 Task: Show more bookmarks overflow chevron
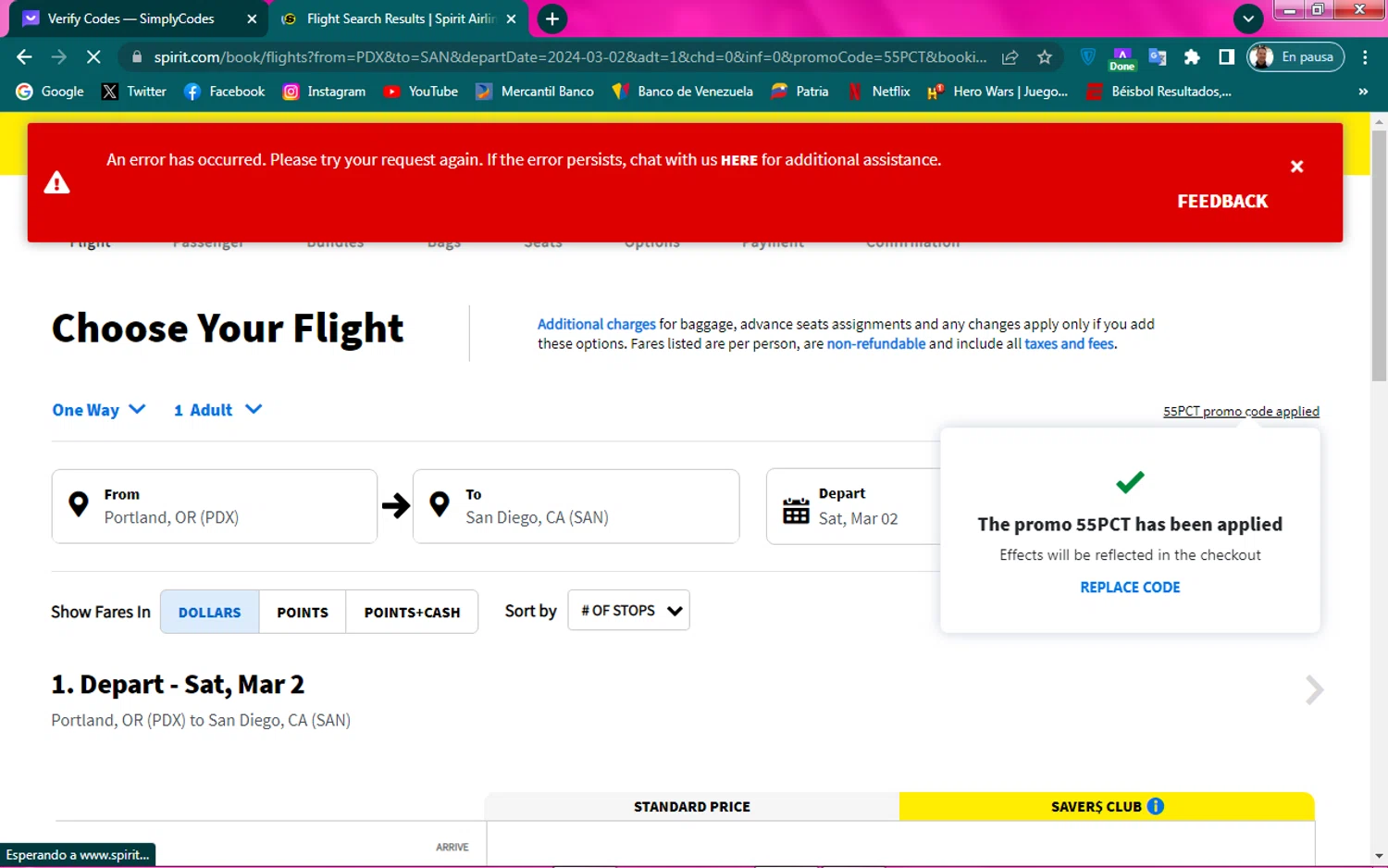[x=1363, y=92]
